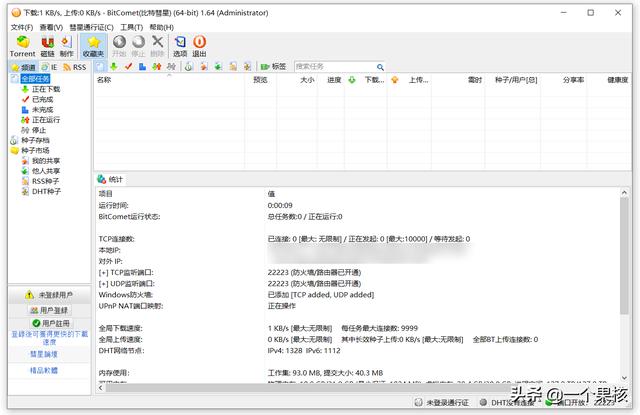Image resolution: width=640 pixels, height=415 pixels.
Task: Click the 停止 stop task toolbar icon
Action: [x=138, y=46]
